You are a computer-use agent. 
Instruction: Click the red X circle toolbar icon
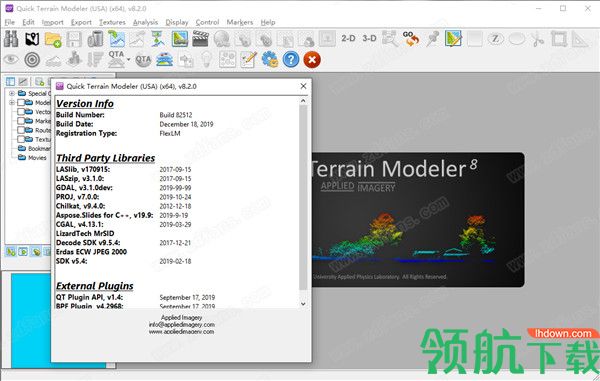click(312, 60)
